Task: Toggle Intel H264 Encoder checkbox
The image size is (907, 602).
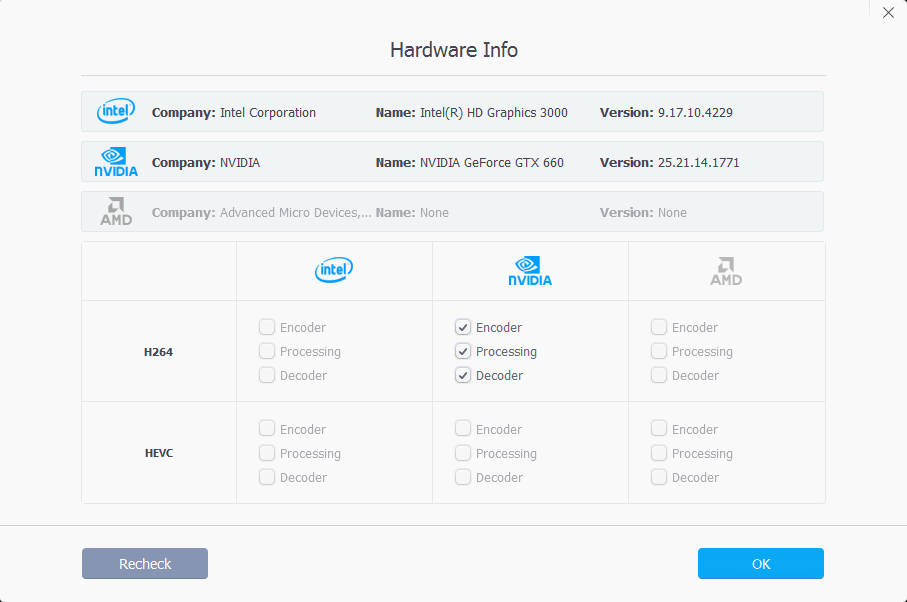Action: pos(267,327)
